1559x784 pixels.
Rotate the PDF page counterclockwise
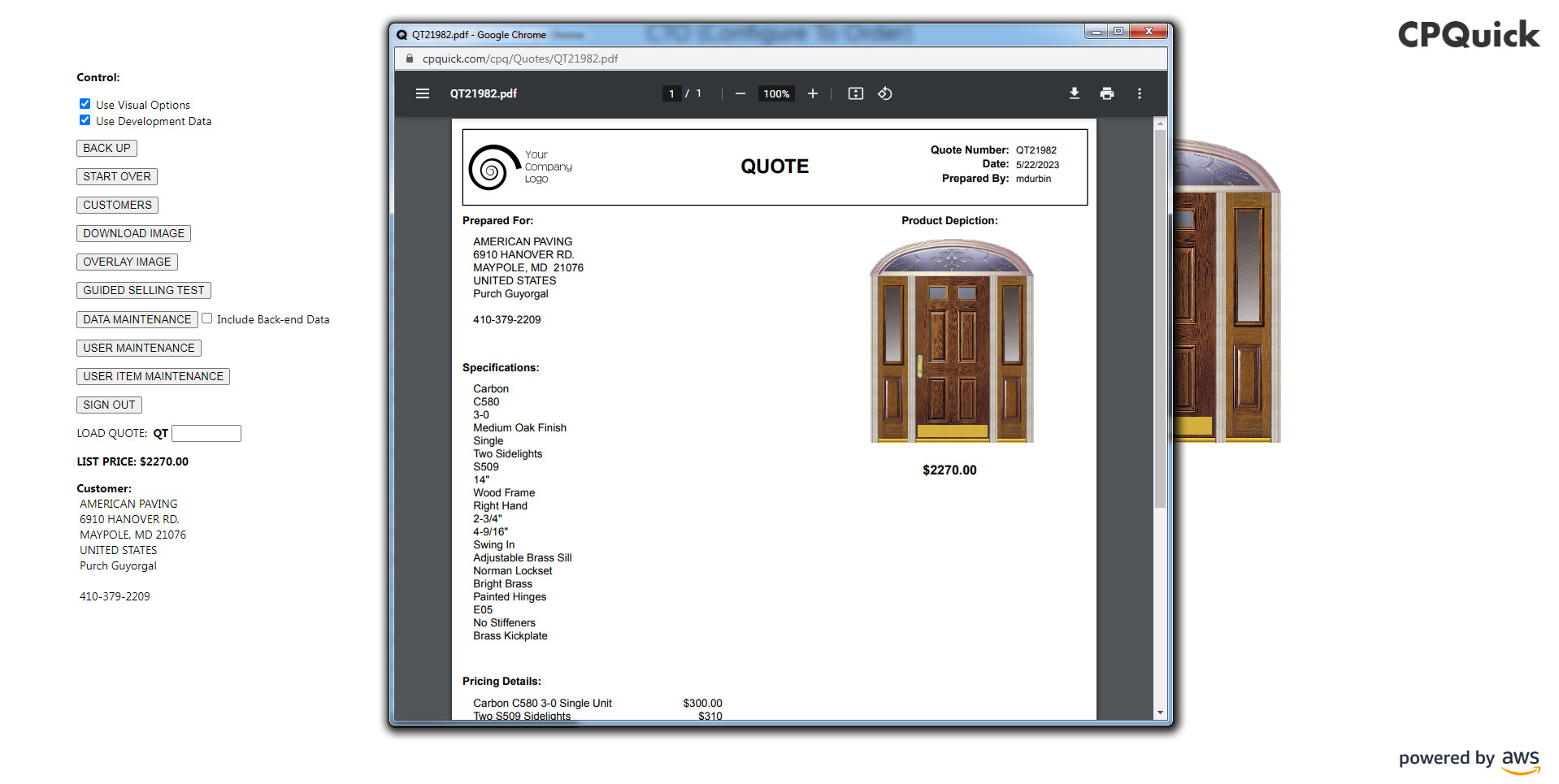point(885,93)
